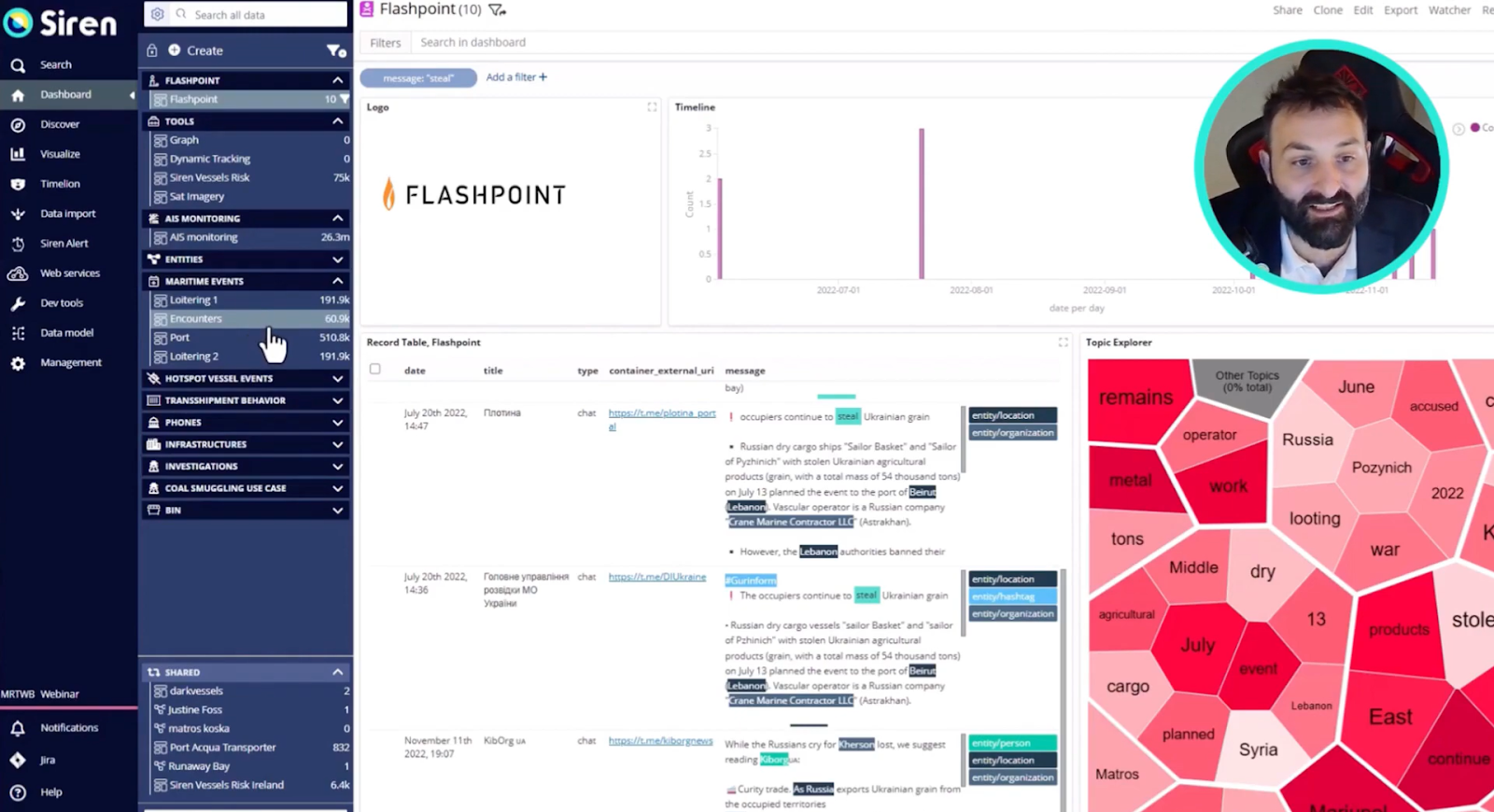The image size is (1494, 812).
Task: Click Add a filter link
Action: tap(516, 77)
